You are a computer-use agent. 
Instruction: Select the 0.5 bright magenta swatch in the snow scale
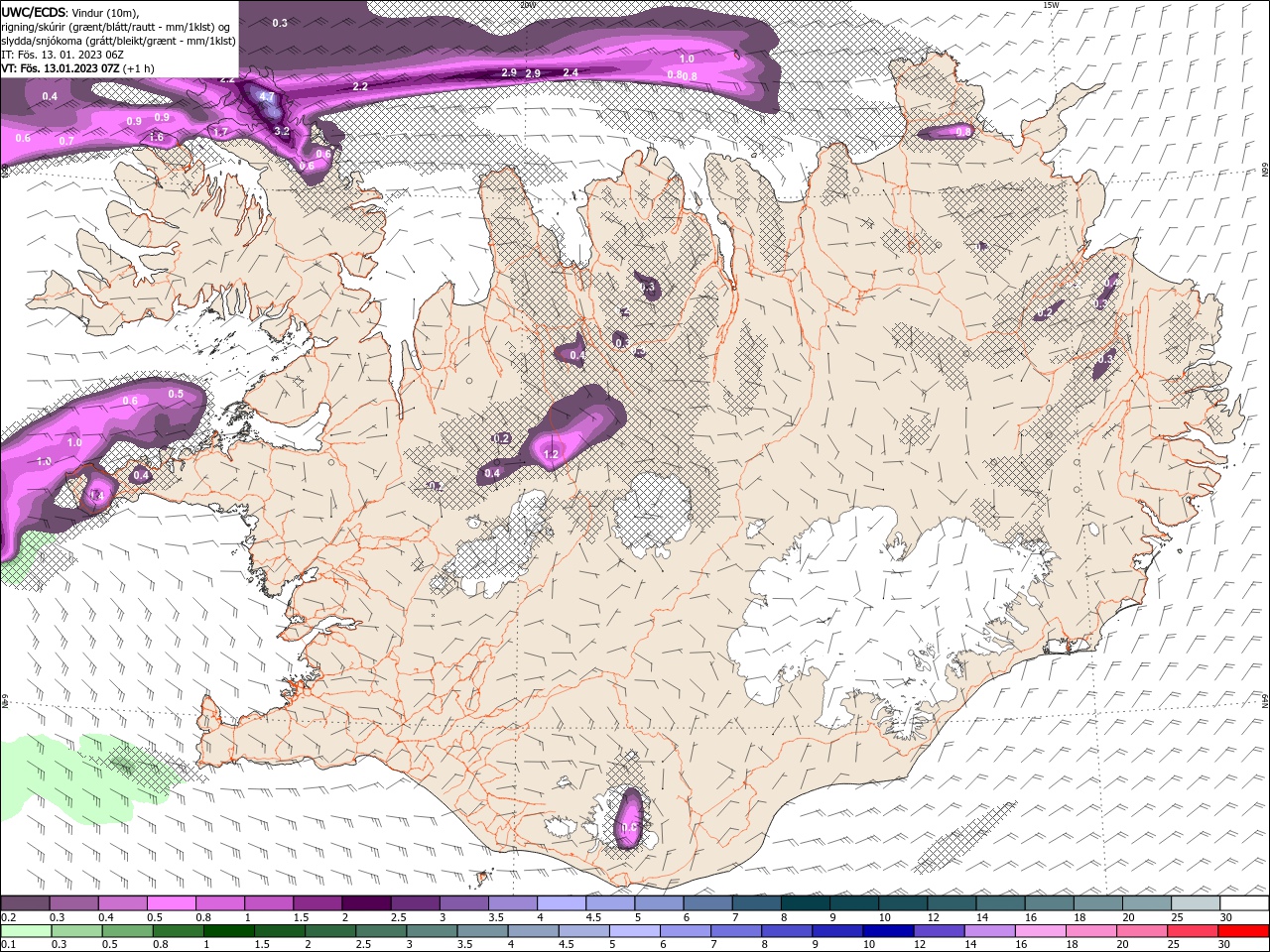171,903
